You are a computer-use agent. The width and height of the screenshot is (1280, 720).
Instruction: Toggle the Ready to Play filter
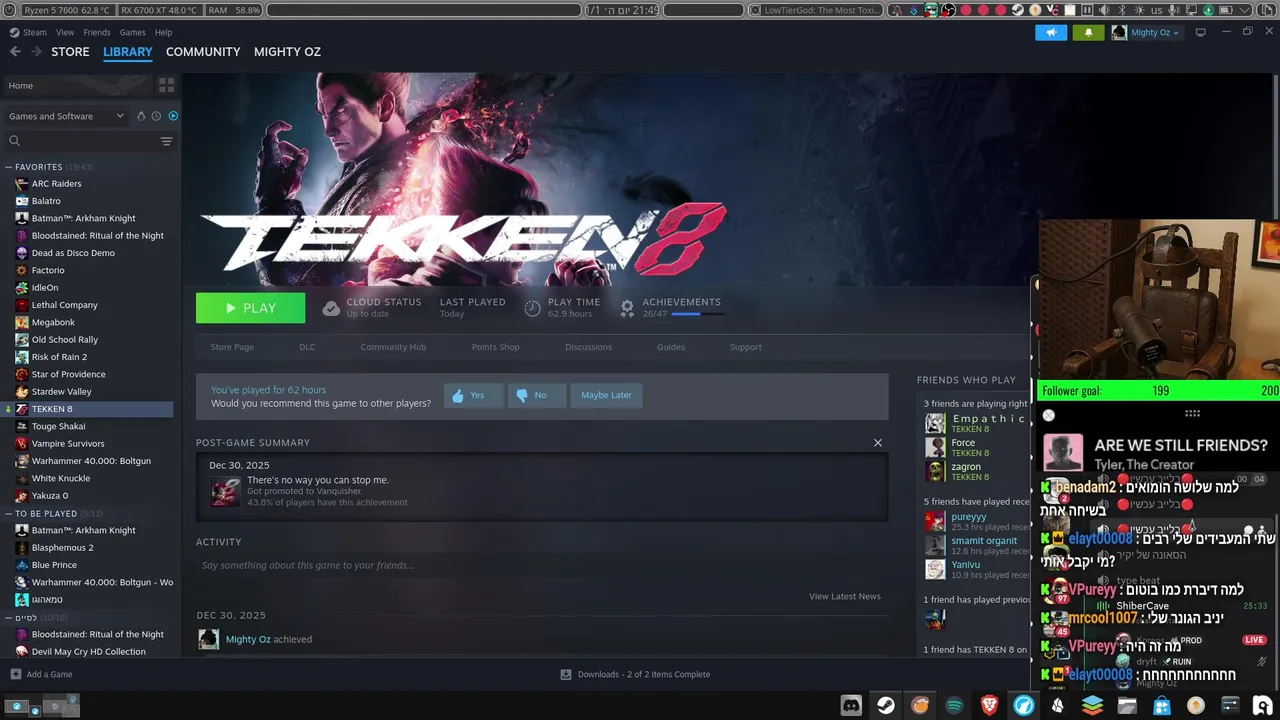pyautogui.click(x=173, y=116)
